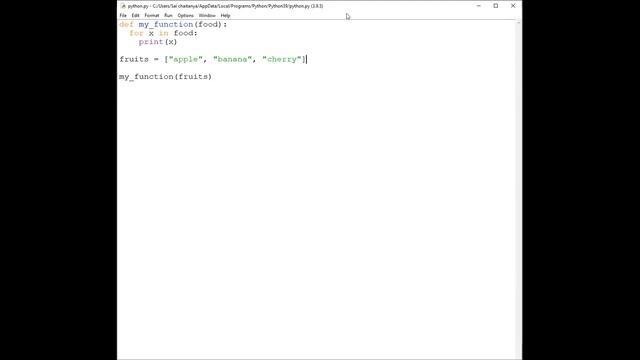Click the vertical scrollbar of the editor
This screenshot has width=640, height=360.
coord(518,190)
